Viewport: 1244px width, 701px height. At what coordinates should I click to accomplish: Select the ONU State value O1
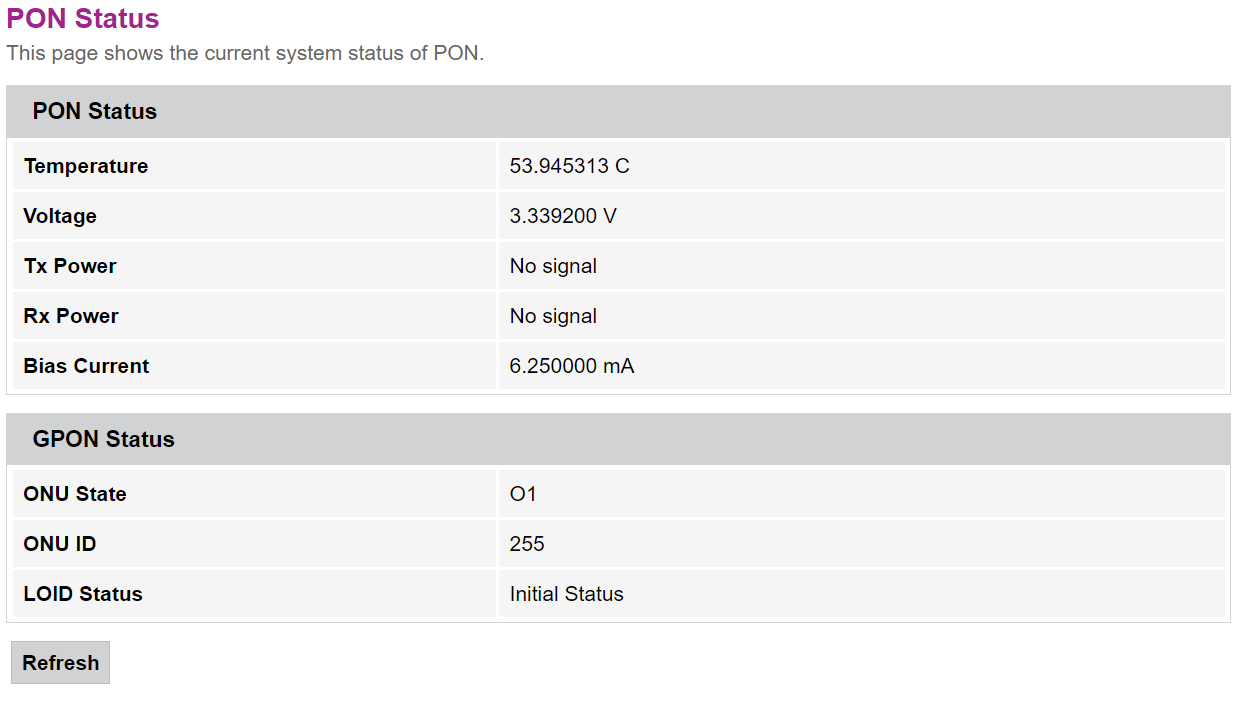pyautogui.click(x=523, y=494)
